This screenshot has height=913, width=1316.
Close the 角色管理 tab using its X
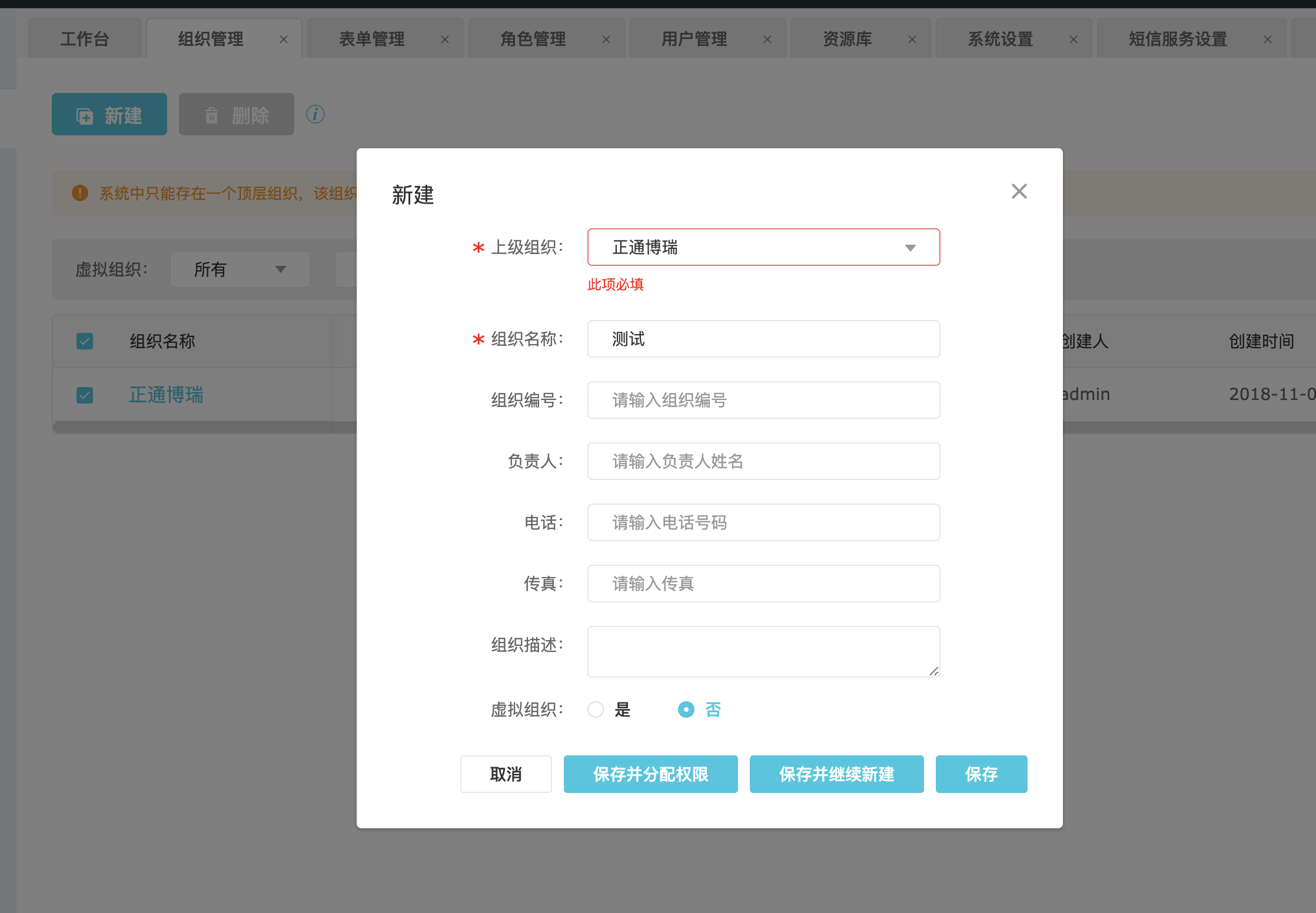point(606,39)
